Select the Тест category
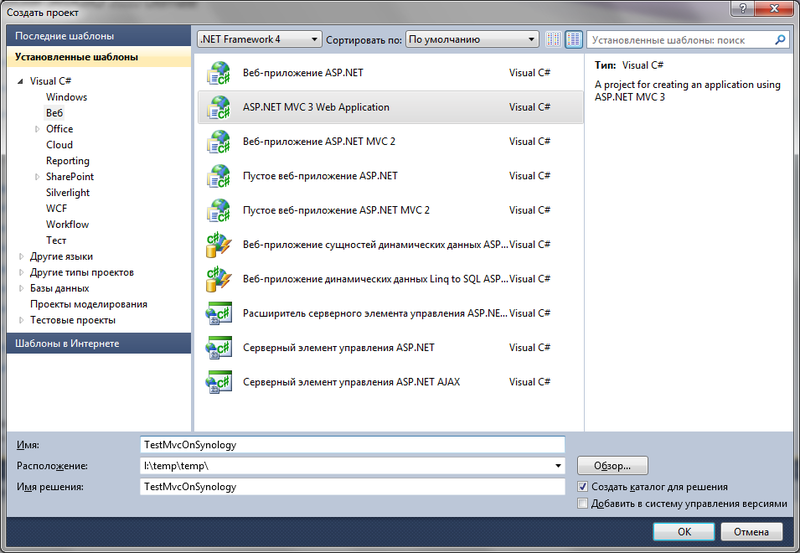Screen dimensions: 800x553 pyautogui.click(x=56, y=240)
